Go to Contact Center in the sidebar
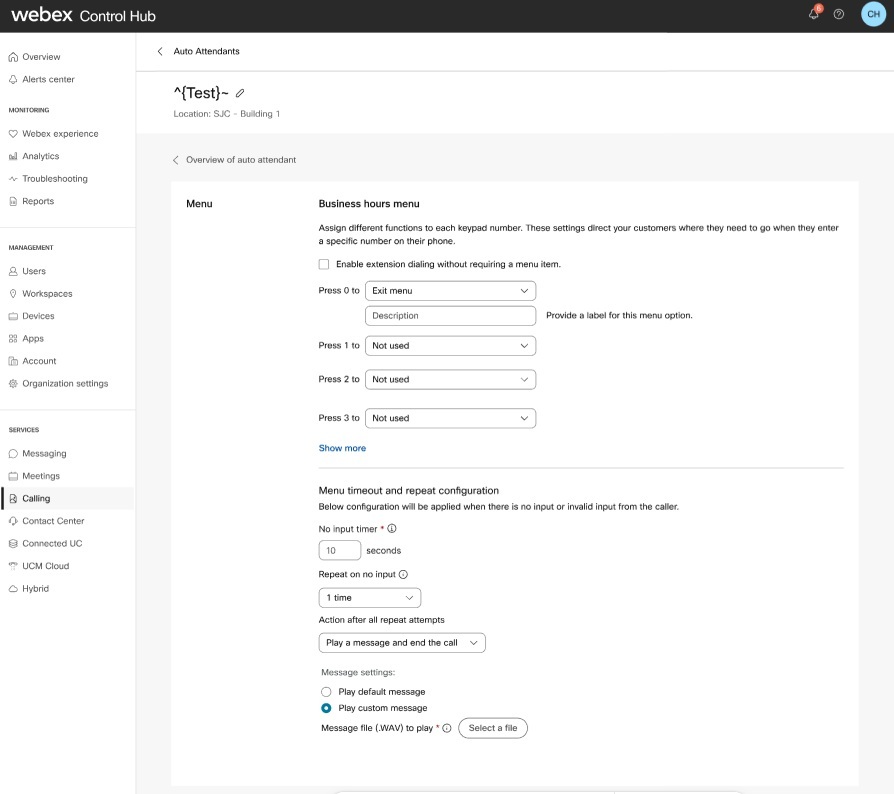This screenshot has width=894, height=794. click(53, 521)
